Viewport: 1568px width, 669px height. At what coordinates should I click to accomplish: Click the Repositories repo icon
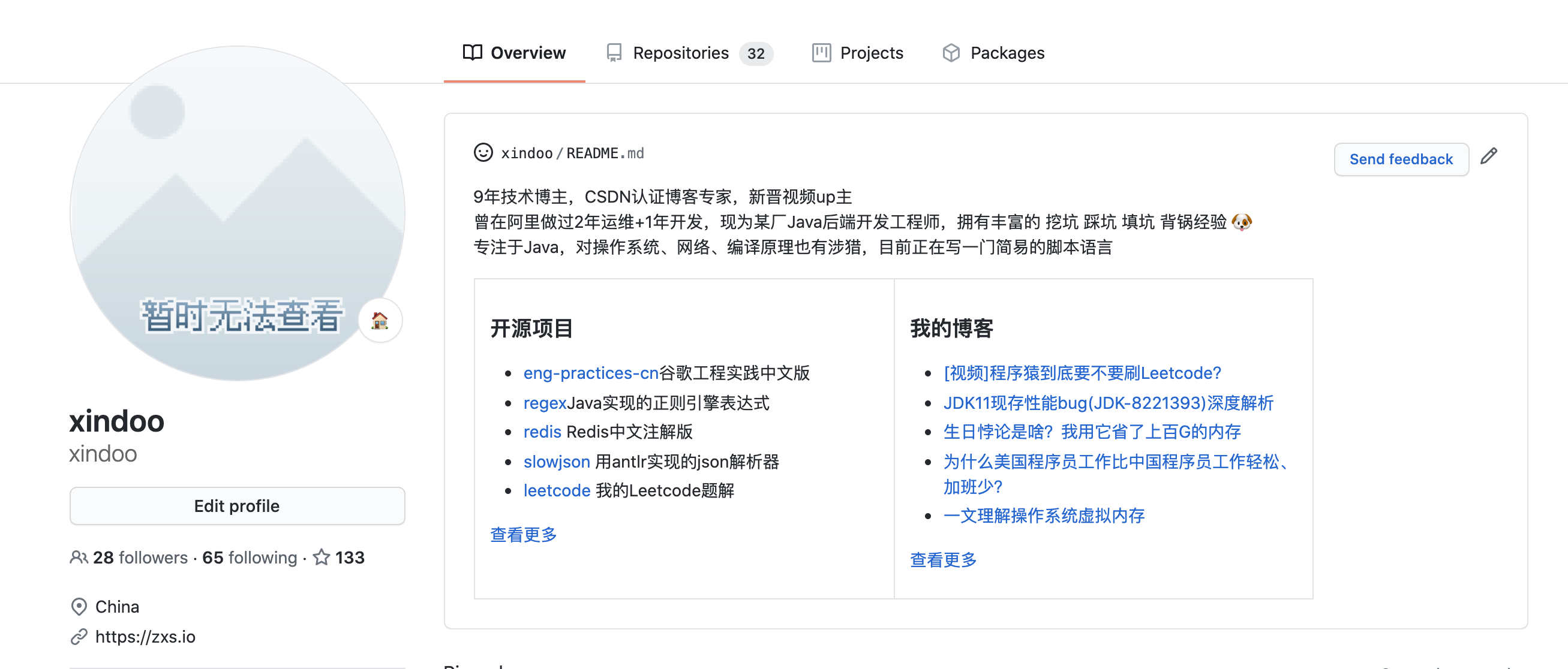pos(614,52)
